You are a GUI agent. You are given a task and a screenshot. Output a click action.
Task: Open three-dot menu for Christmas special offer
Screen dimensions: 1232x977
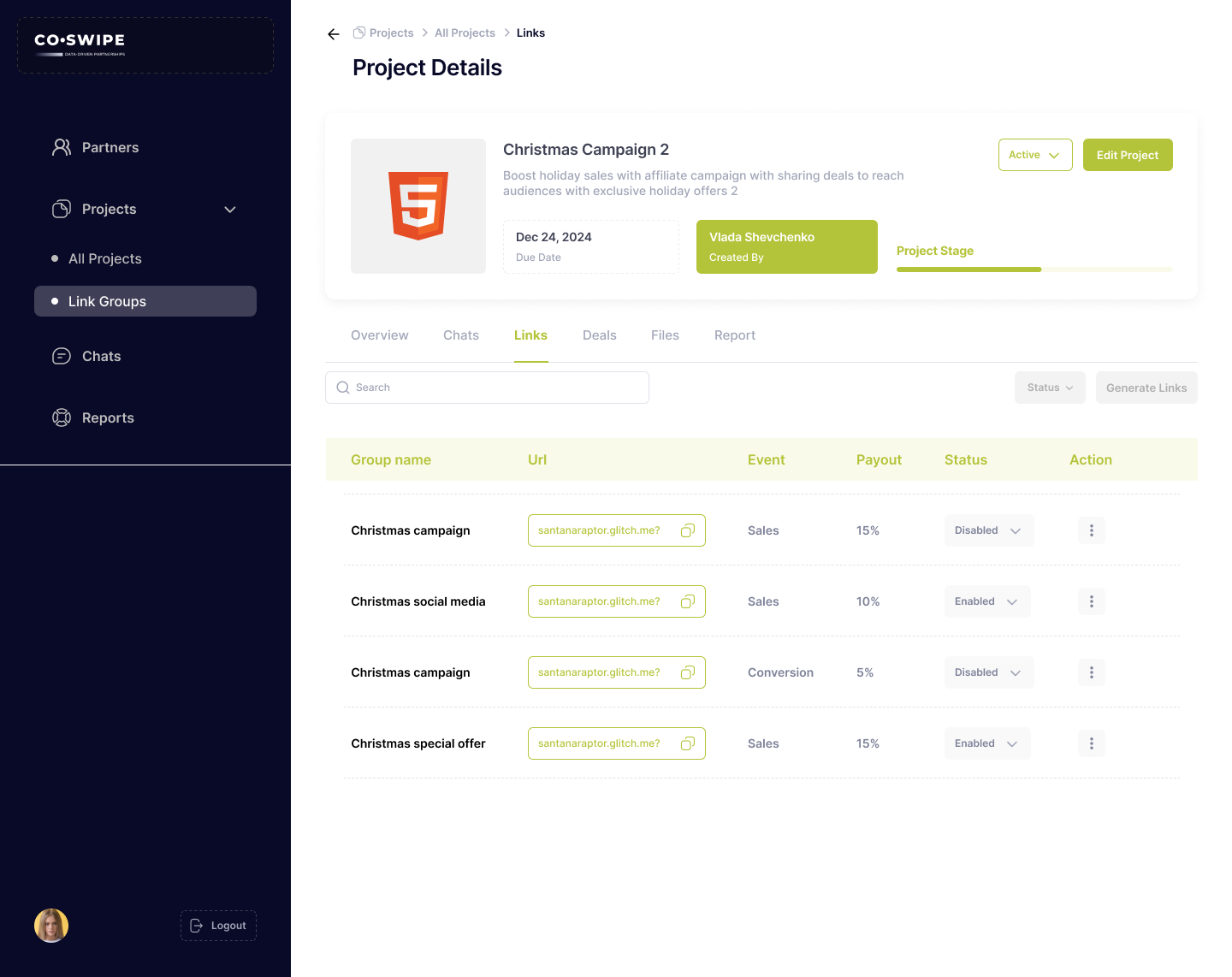pos(1091,744)
